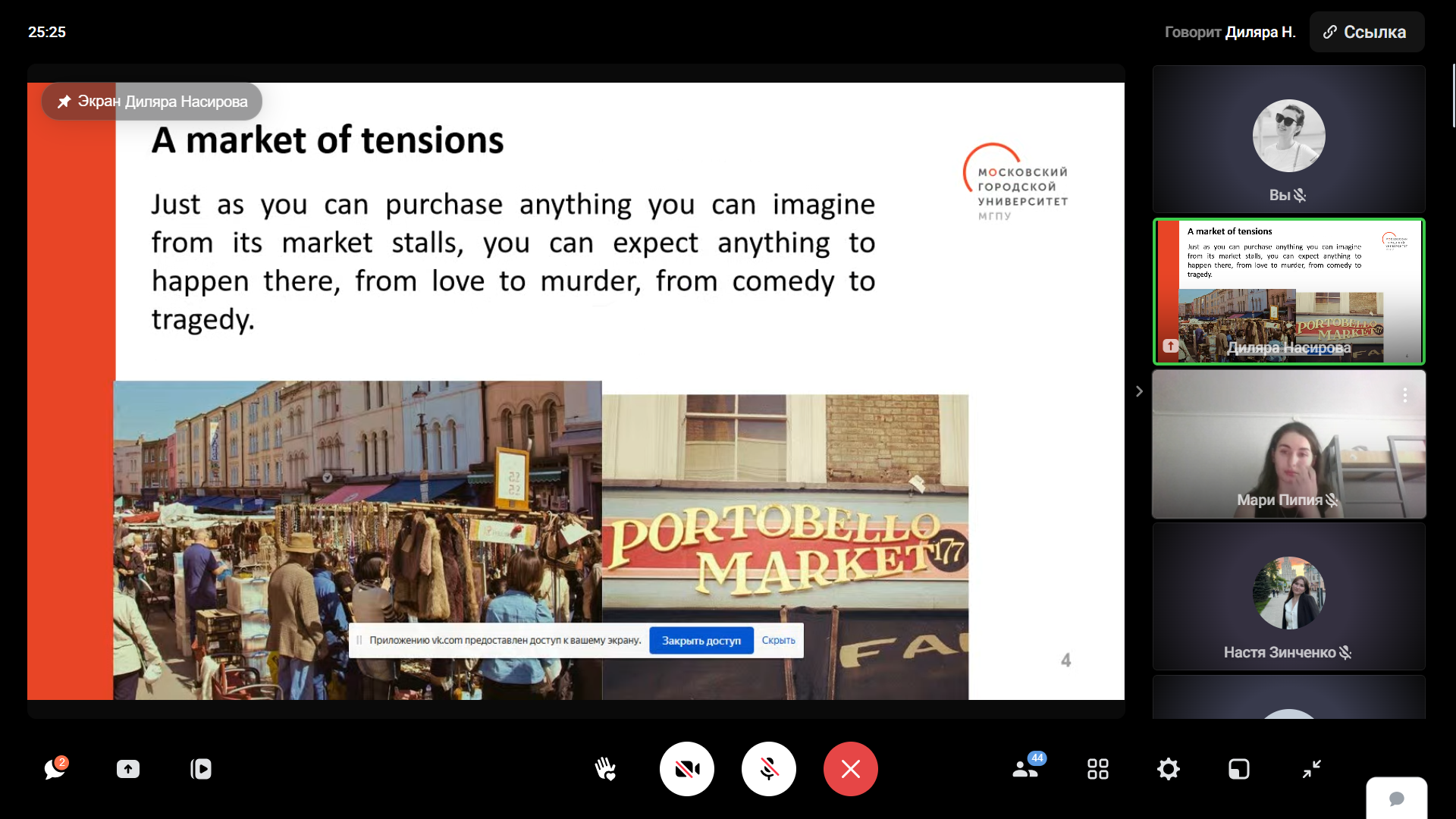Click the slide title A market of tensions
The image size is (1456, 819).
[328, 140]
